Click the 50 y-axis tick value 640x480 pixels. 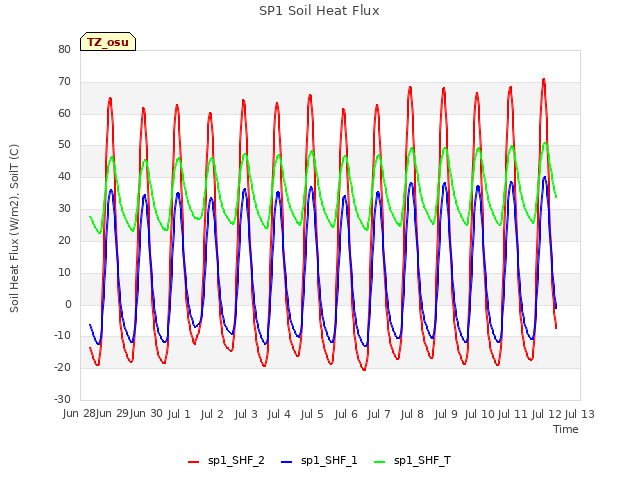point(64,145)
